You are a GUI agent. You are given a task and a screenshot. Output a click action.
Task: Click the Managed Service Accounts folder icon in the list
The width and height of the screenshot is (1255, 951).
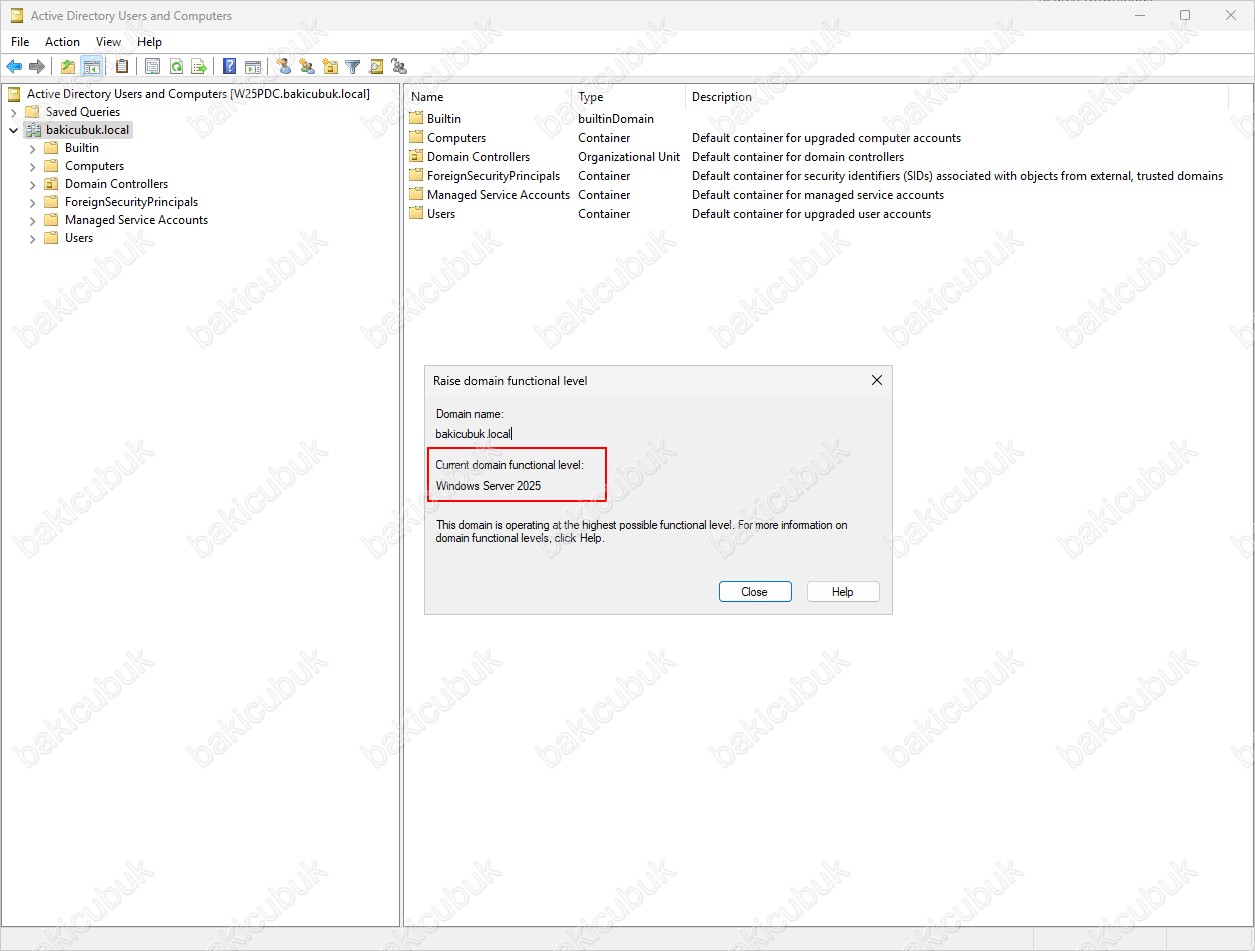[x=417, y=194]
